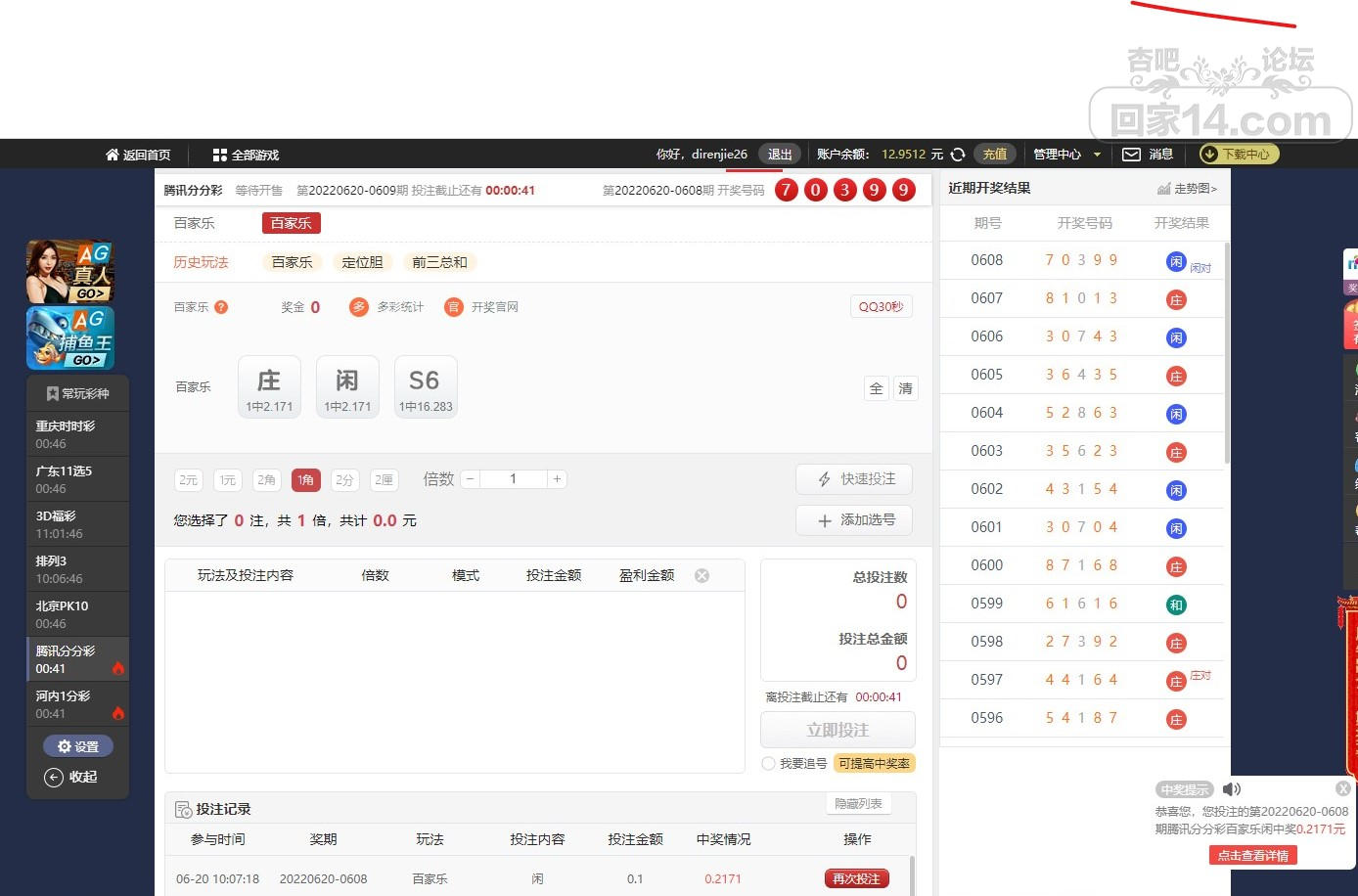Increase the 倍数 multiplier
Image resolution: width=1358 pixels, height=896 pixels.
tap(557, 479)
